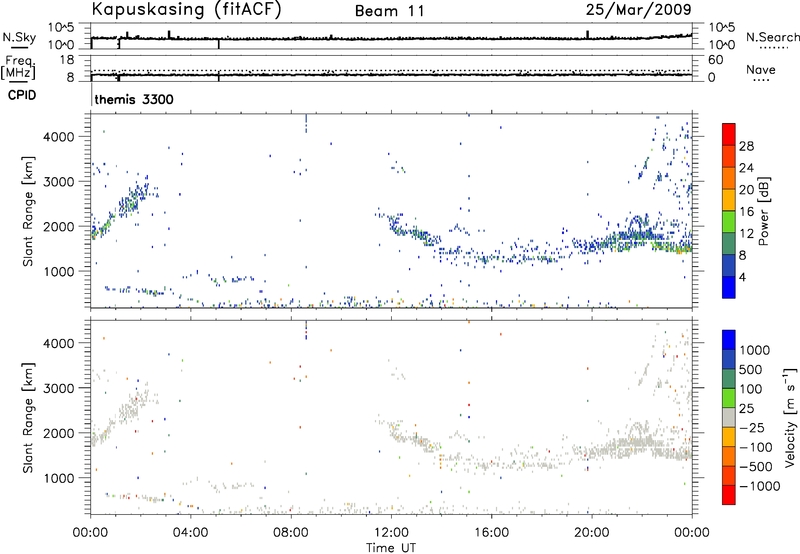Select the 60 tick on the Nave axis
The height and width of the screenshot is (554, 800).
715,60
